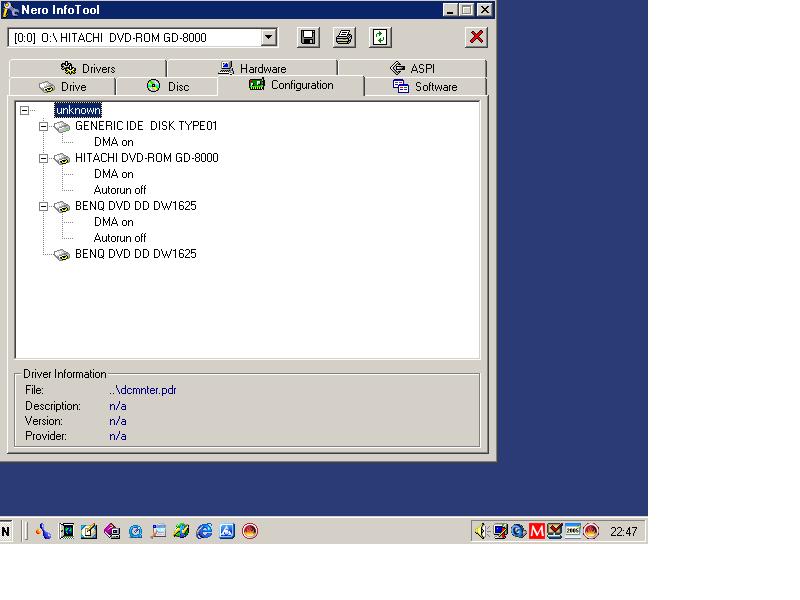Switch to the Software tab
This screenshot has height=600, width=800.
pyautogui.click(x=426, y=87)
